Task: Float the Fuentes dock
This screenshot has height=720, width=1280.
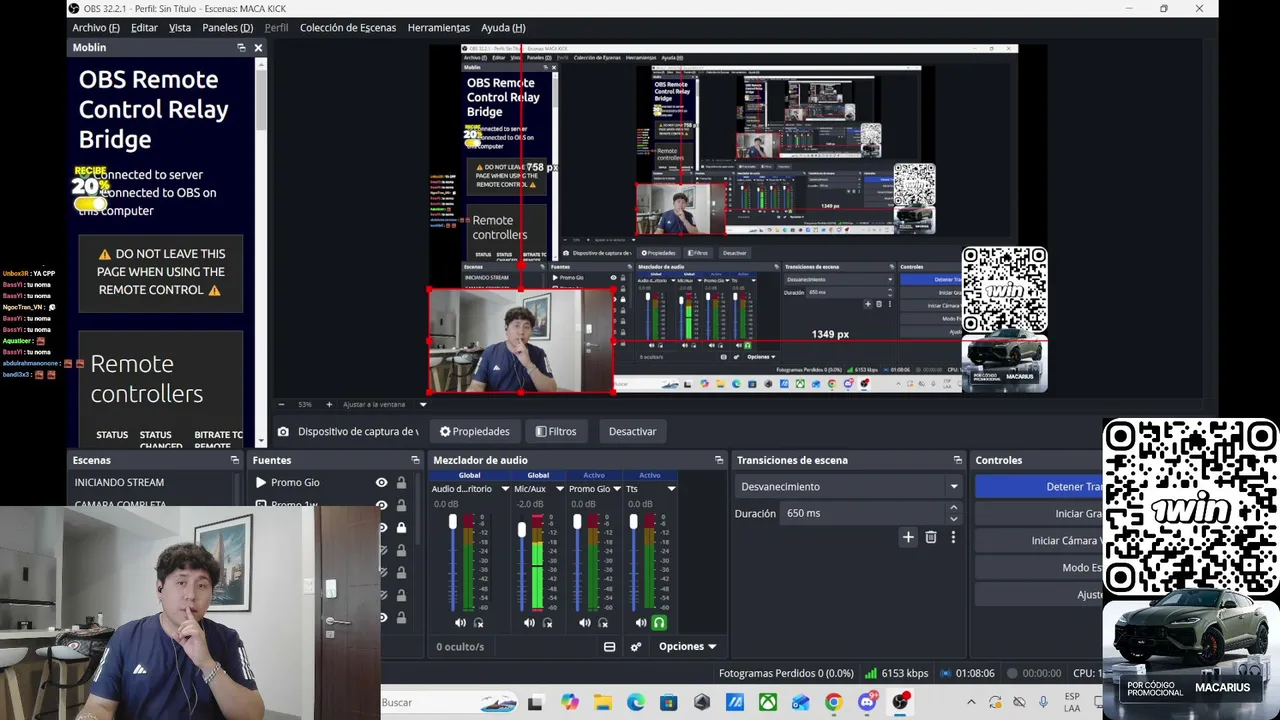Action: click(x=415, y=460)
